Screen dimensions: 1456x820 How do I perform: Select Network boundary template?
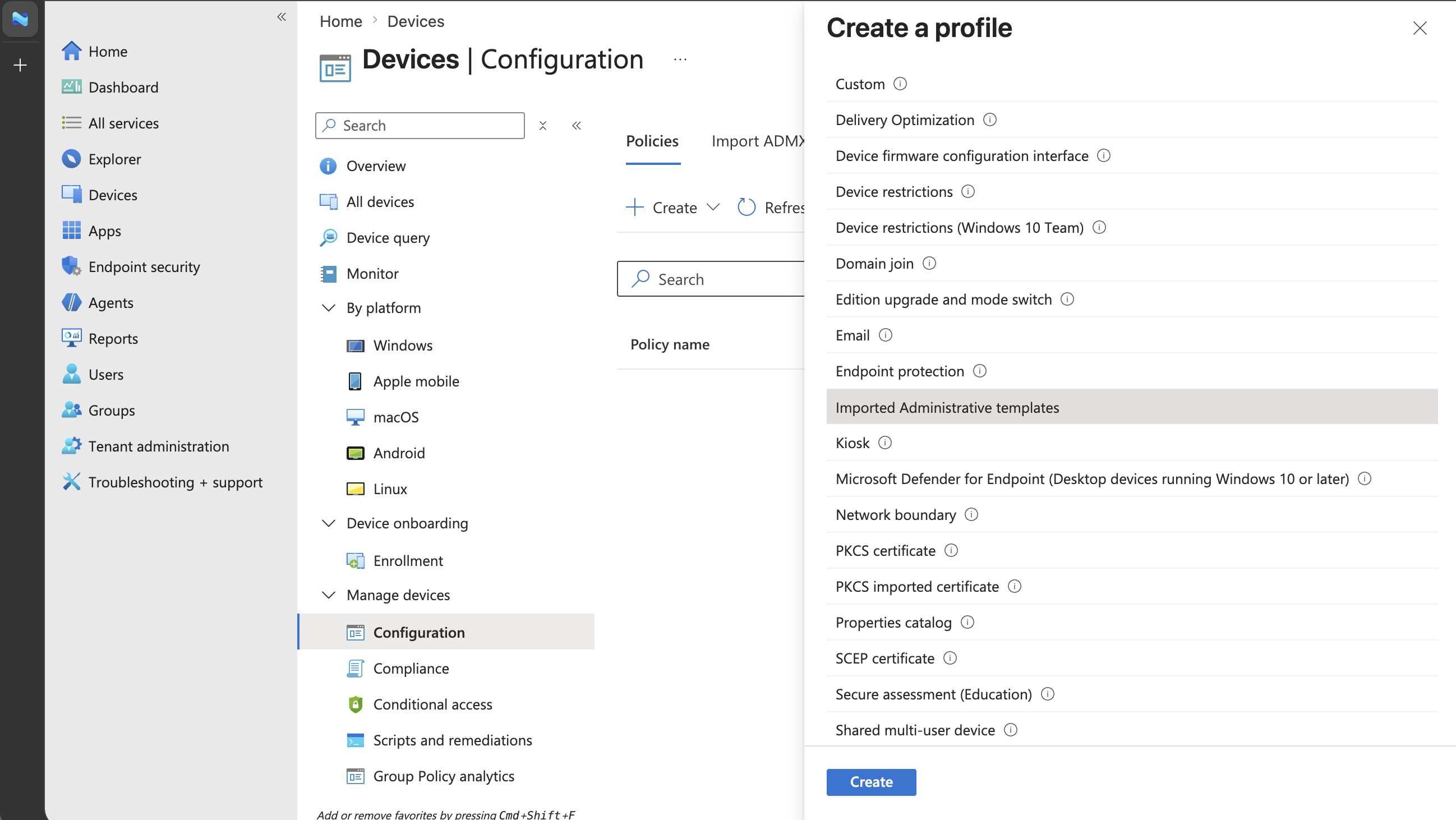point(1132,514)
